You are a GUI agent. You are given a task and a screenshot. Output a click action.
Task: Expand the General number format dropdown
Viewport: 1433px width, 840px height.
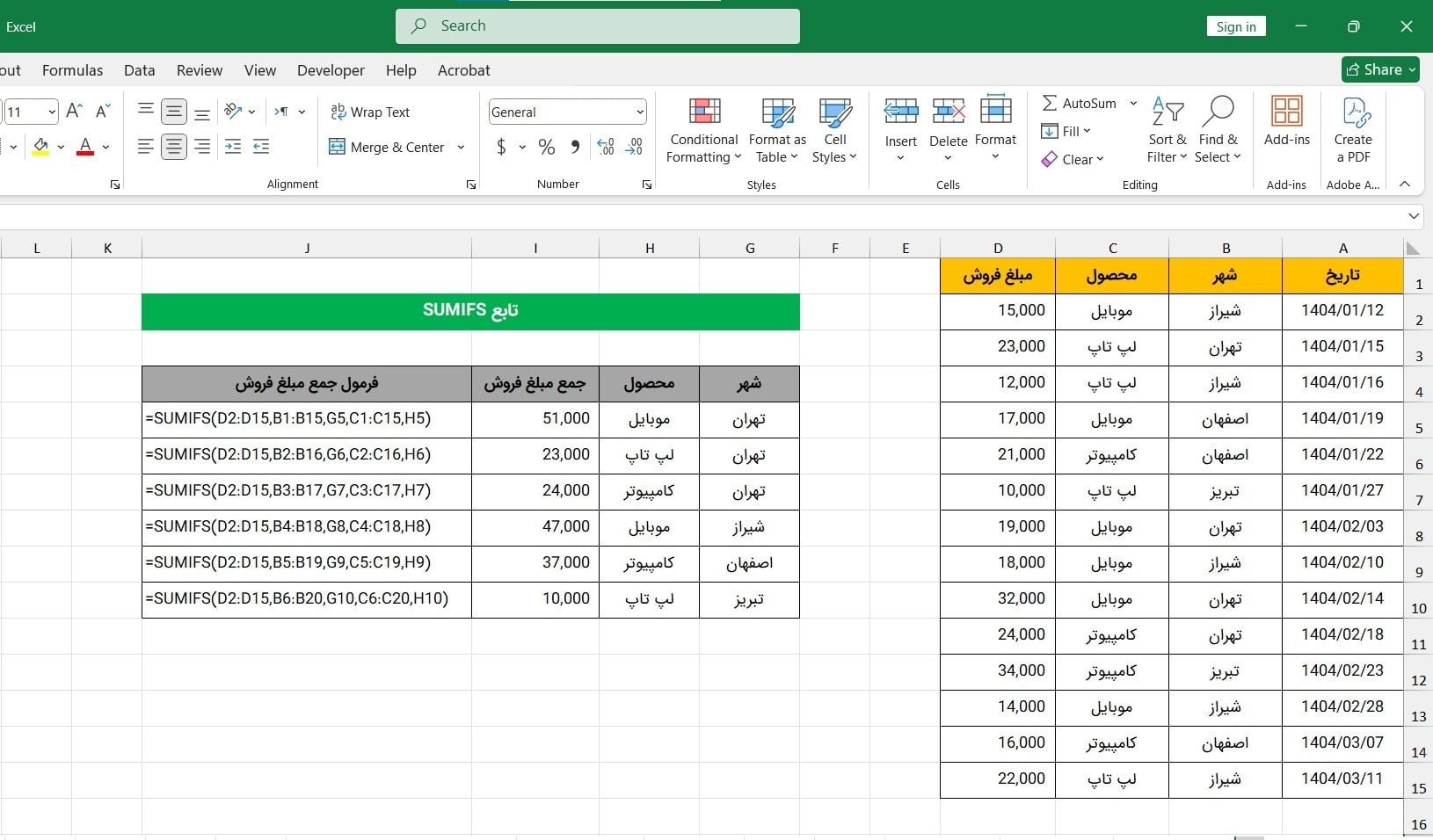point(639,112)
